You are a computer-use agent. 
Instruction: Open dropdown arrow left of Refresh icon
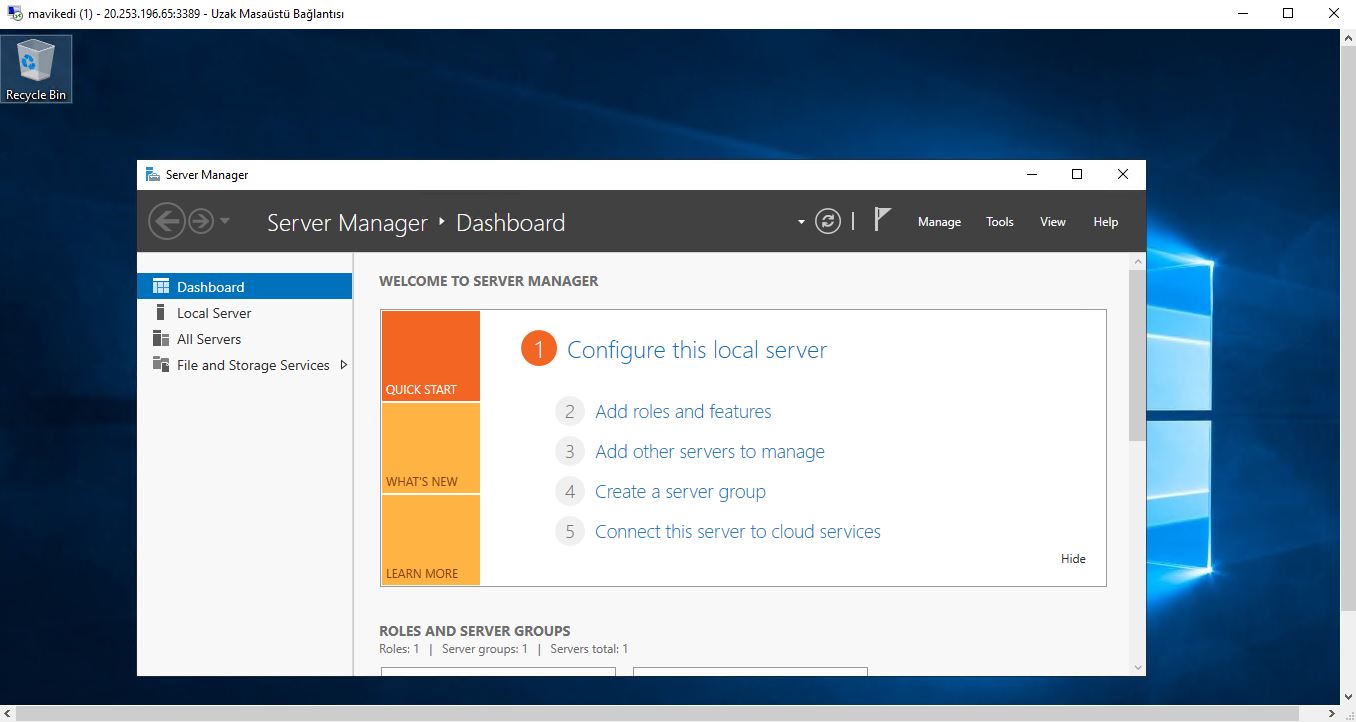click(x=801, y=222)
